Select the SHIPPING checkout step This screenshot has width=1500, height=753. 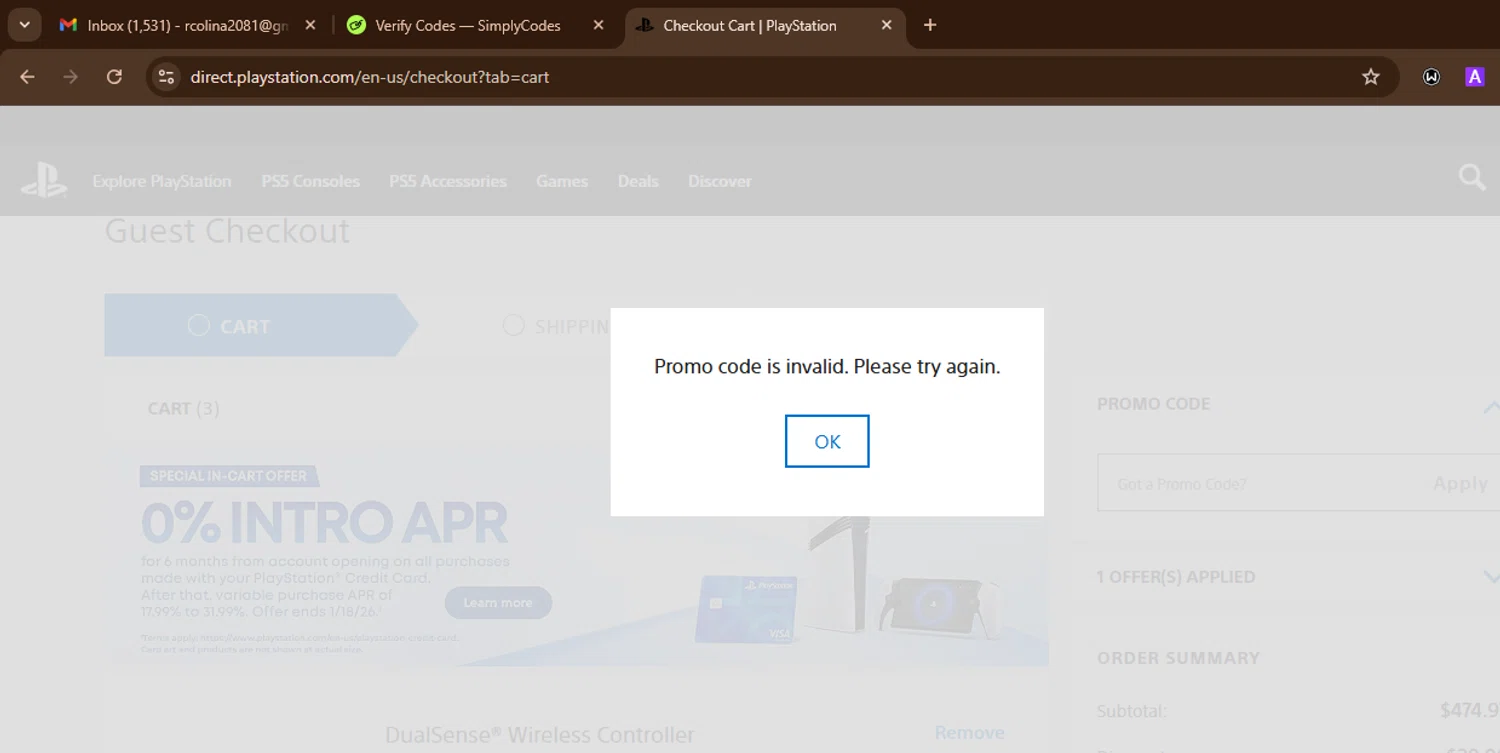556,326
